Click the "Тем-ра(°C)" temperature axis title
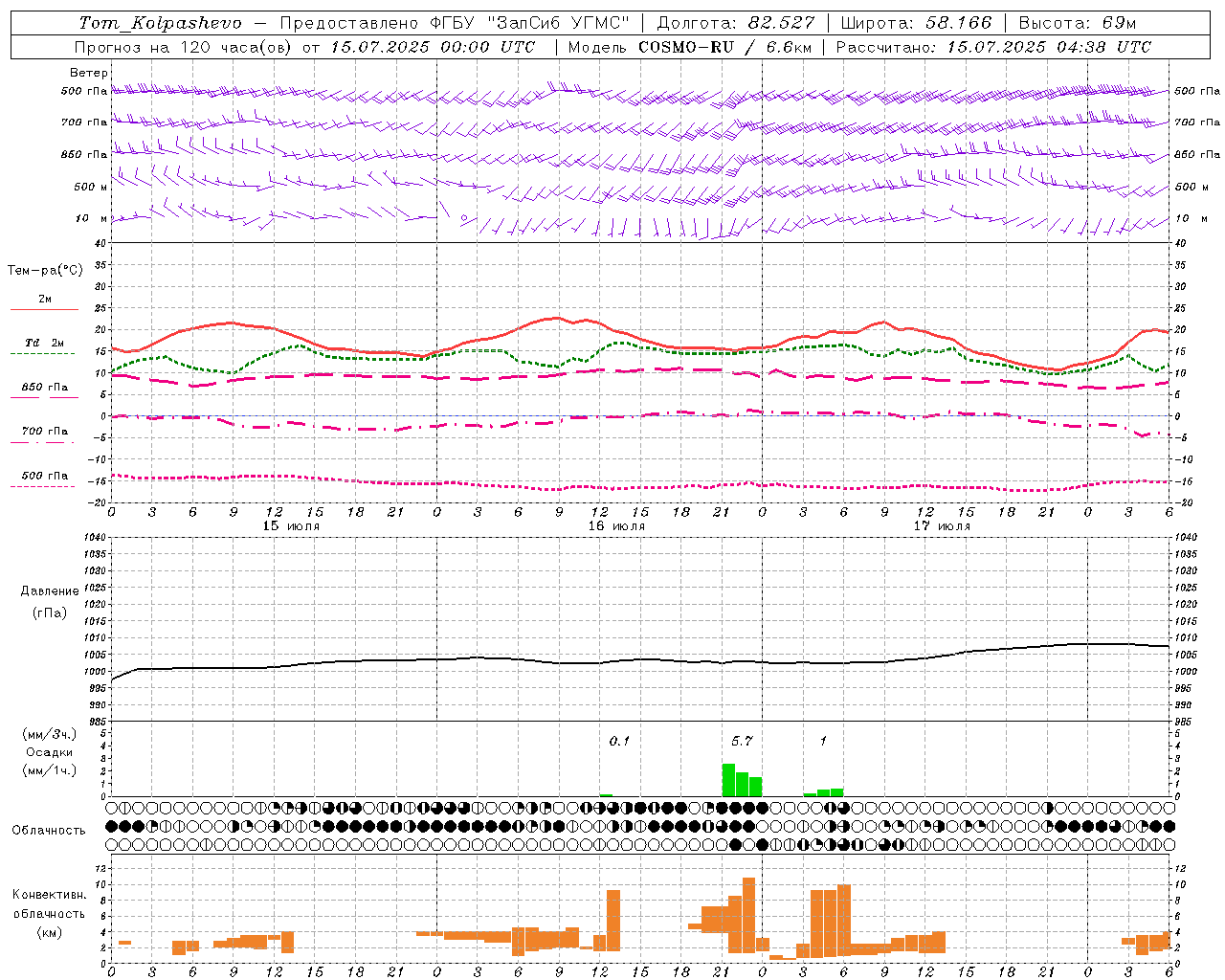 [45, 271]
